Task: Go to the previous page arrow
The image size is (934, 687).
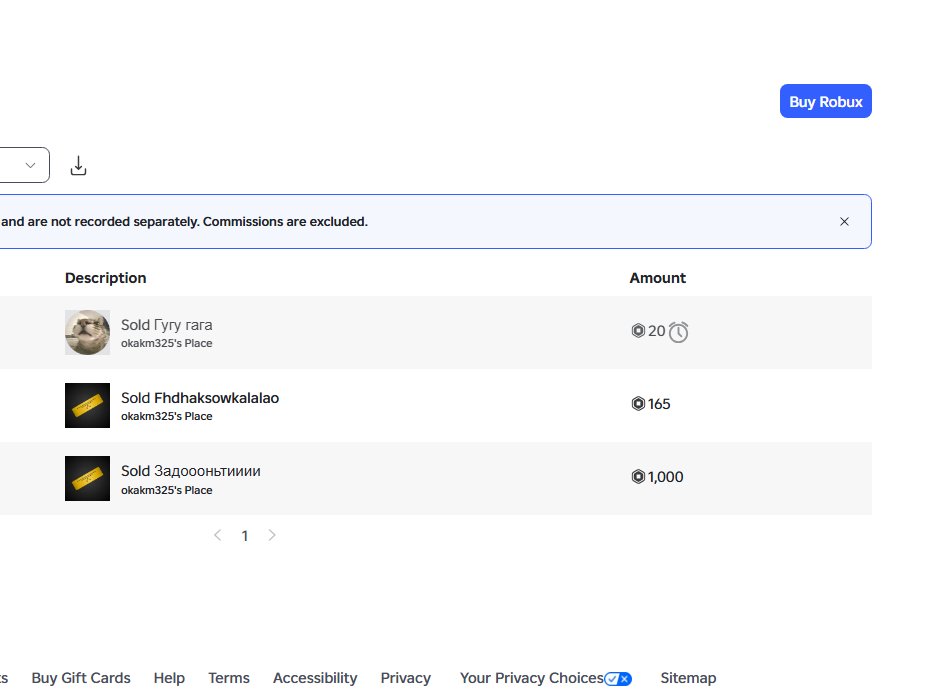Action: [217, 536]
